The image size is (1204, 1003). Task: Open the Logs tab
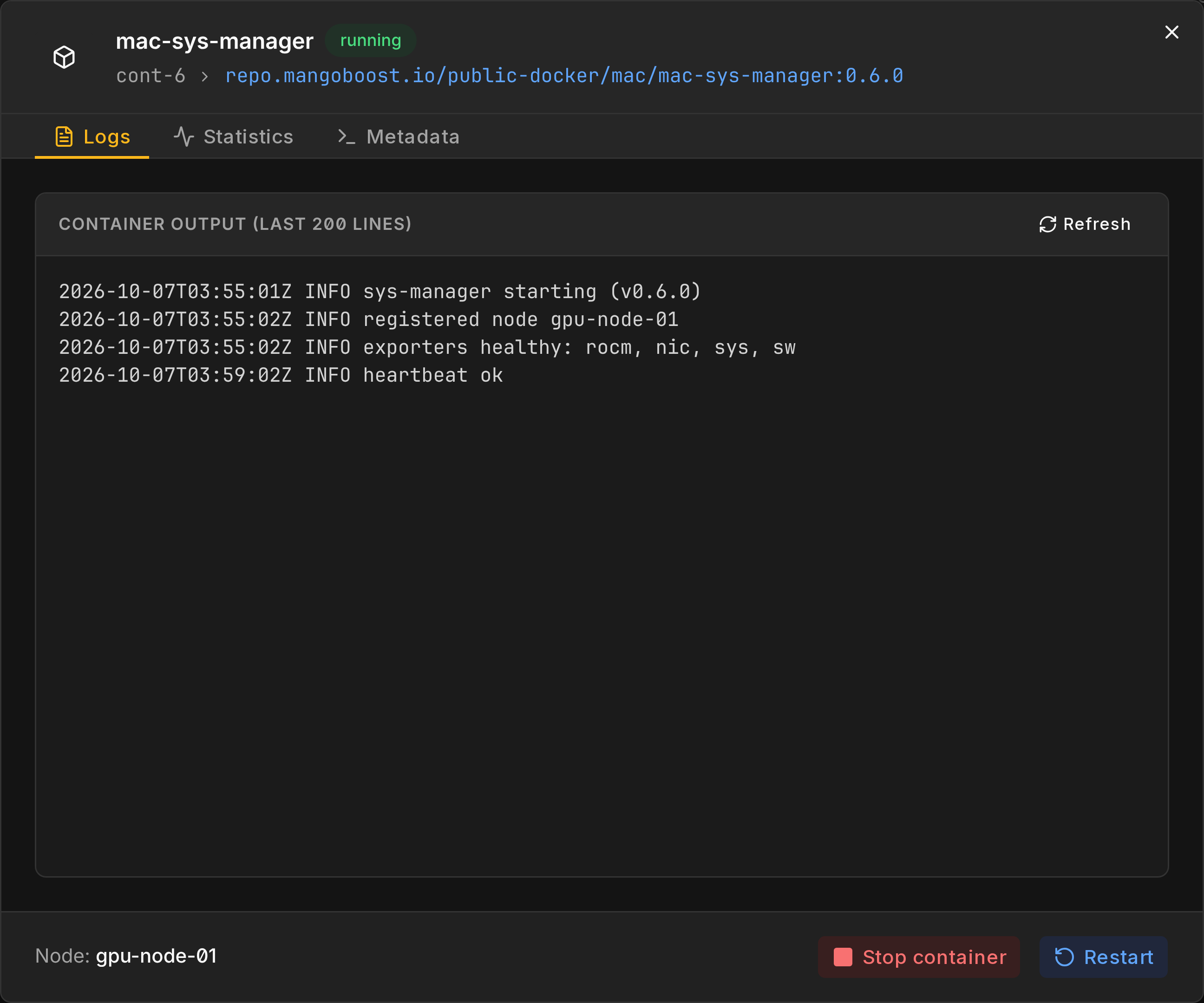92,137
